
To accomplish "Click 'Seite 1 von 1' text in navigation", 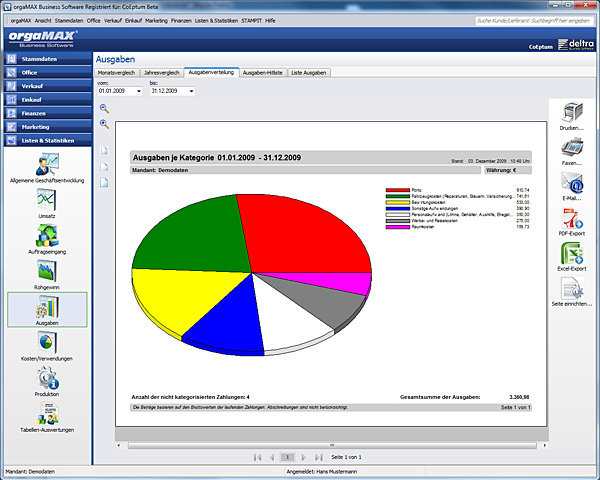I will (346, 457).
